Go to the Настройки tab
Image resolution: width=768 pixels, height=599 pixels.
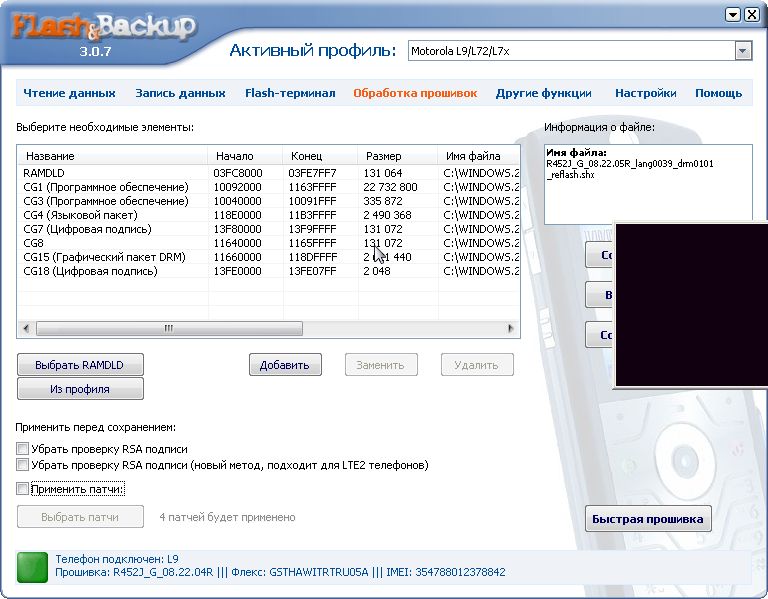646,93
